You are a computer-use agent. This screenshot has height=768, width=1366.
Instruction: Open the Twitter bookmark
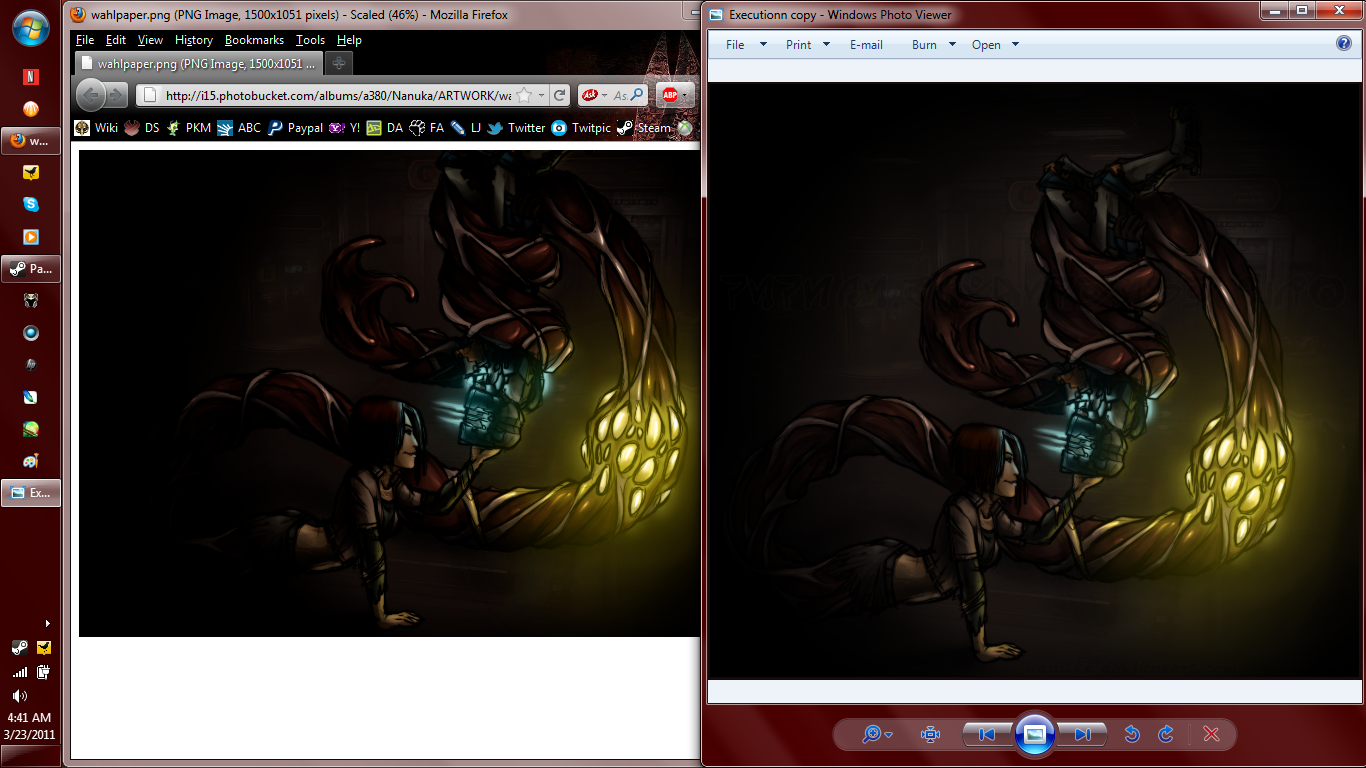point(517,128)
